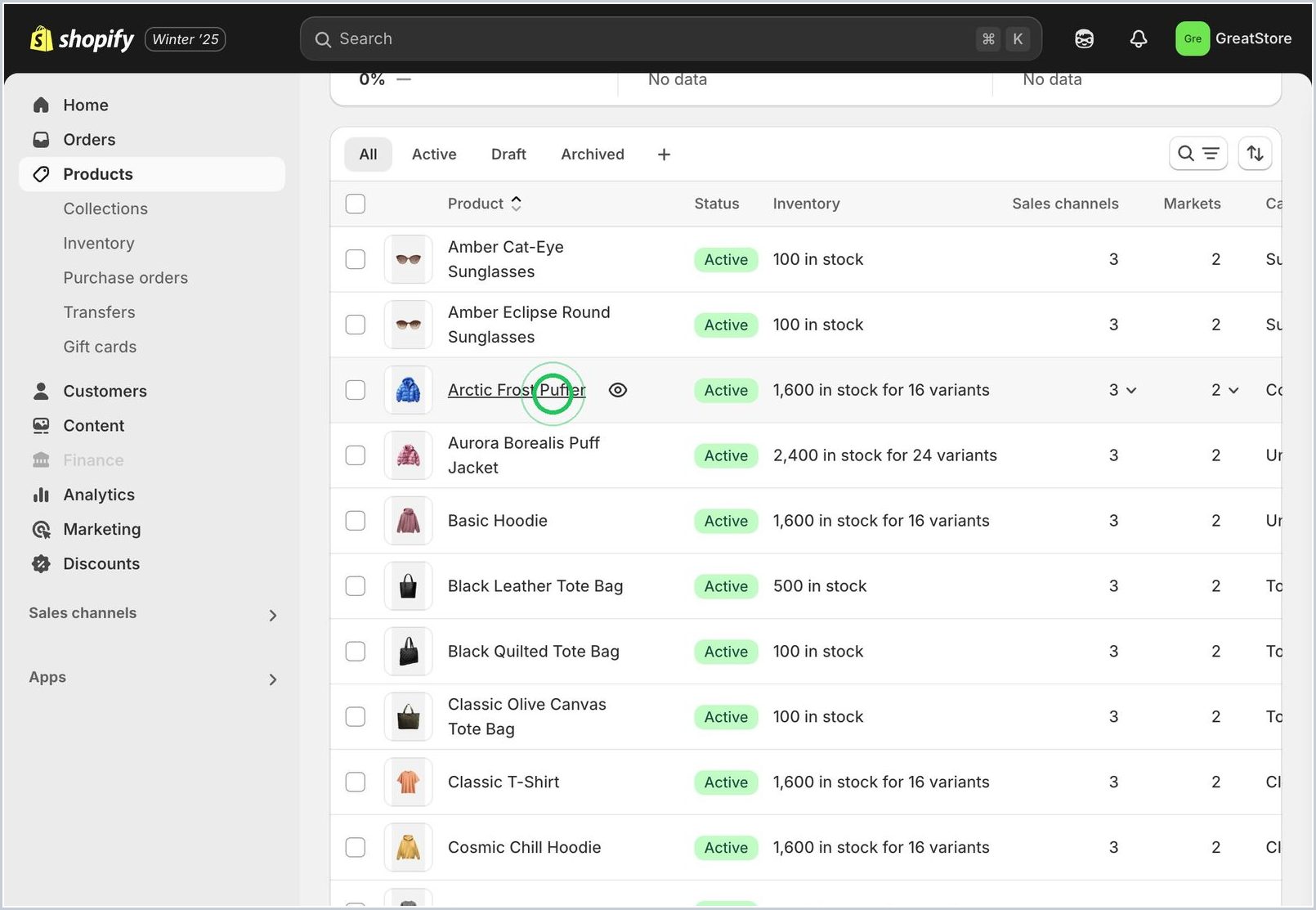Switch to the Active tab

tap(434, 155)
